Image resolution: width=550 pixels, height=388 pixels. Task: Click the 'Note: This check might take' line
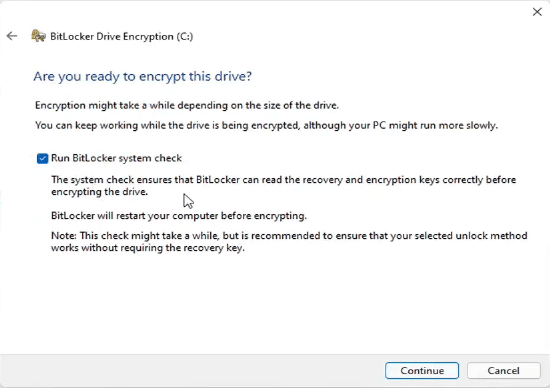point(289,236)
